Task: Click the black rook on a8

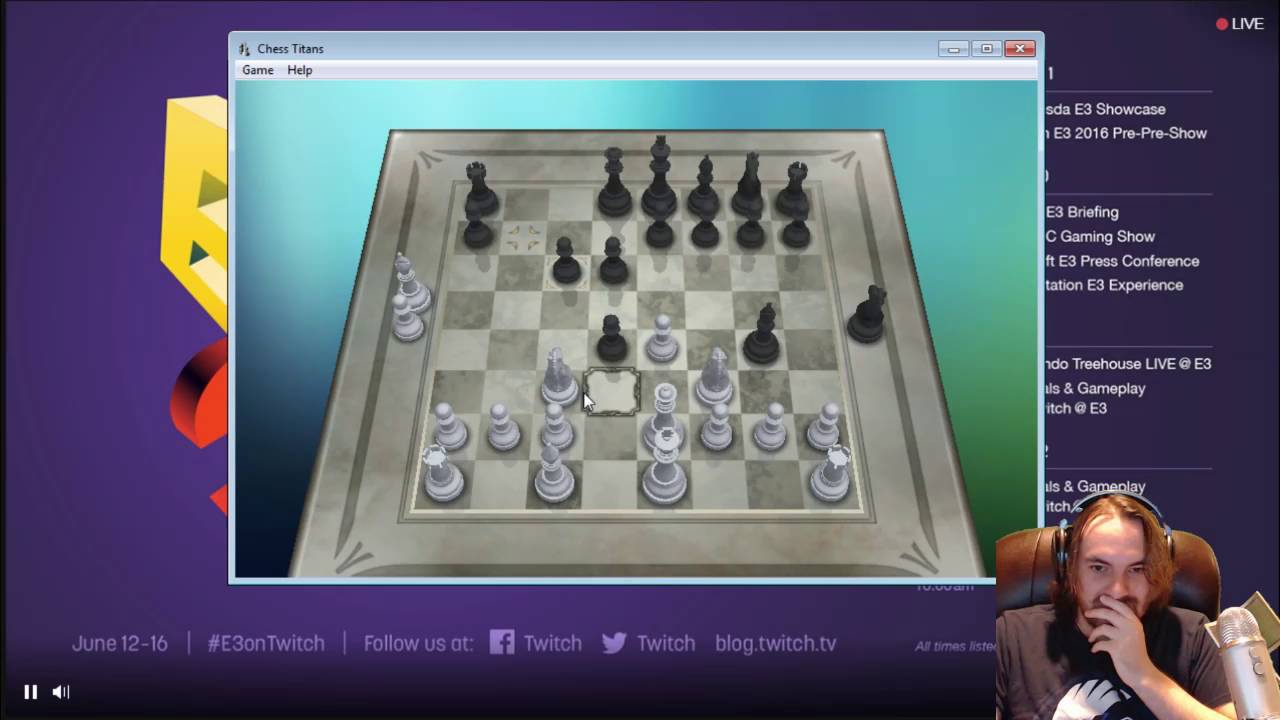Action: (x=480, y=190)
